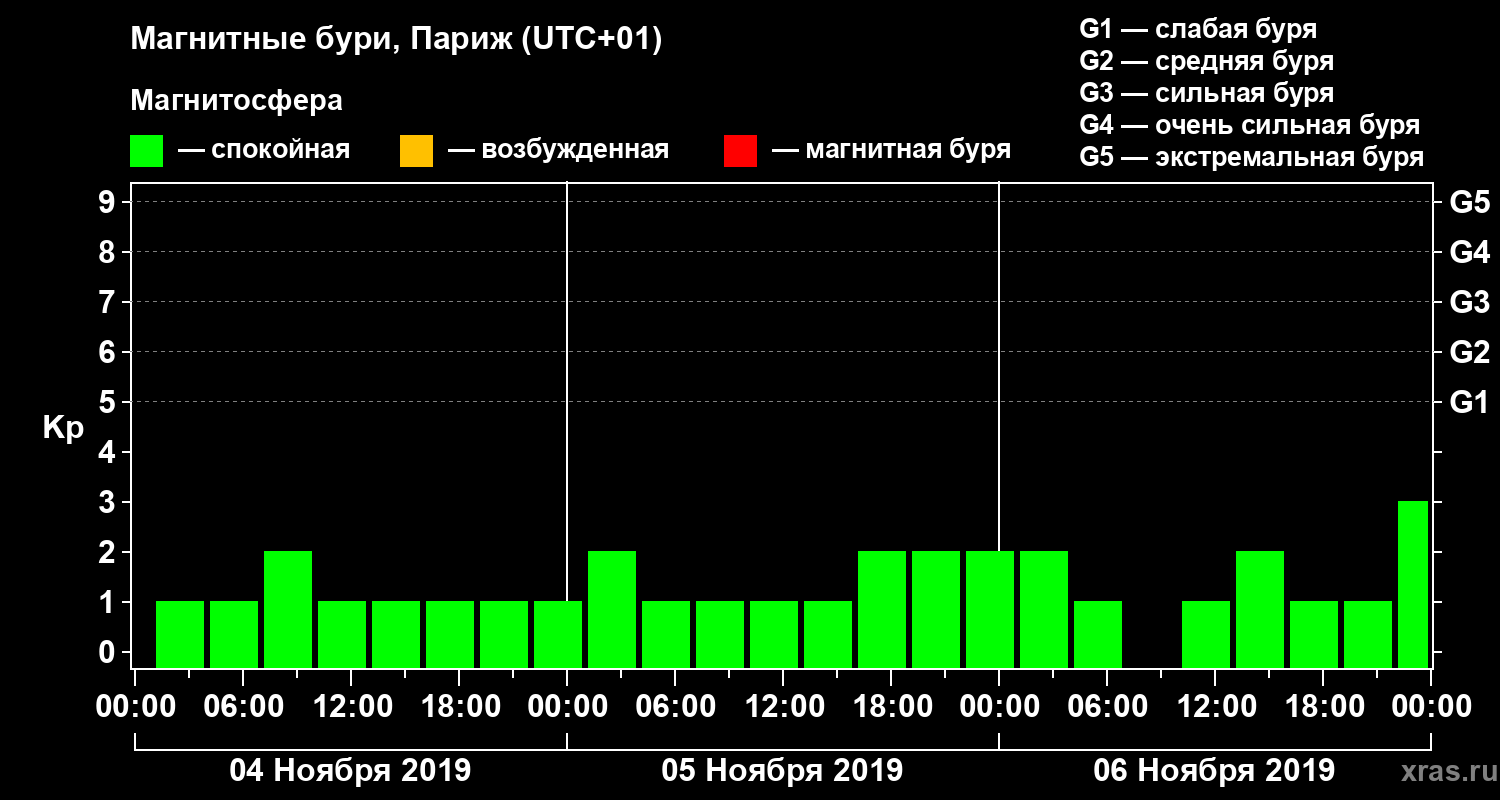
Task: Click the Kp 2 bar just after midnight 5 November
Action: pyautogui.click(x=612, y=609)
